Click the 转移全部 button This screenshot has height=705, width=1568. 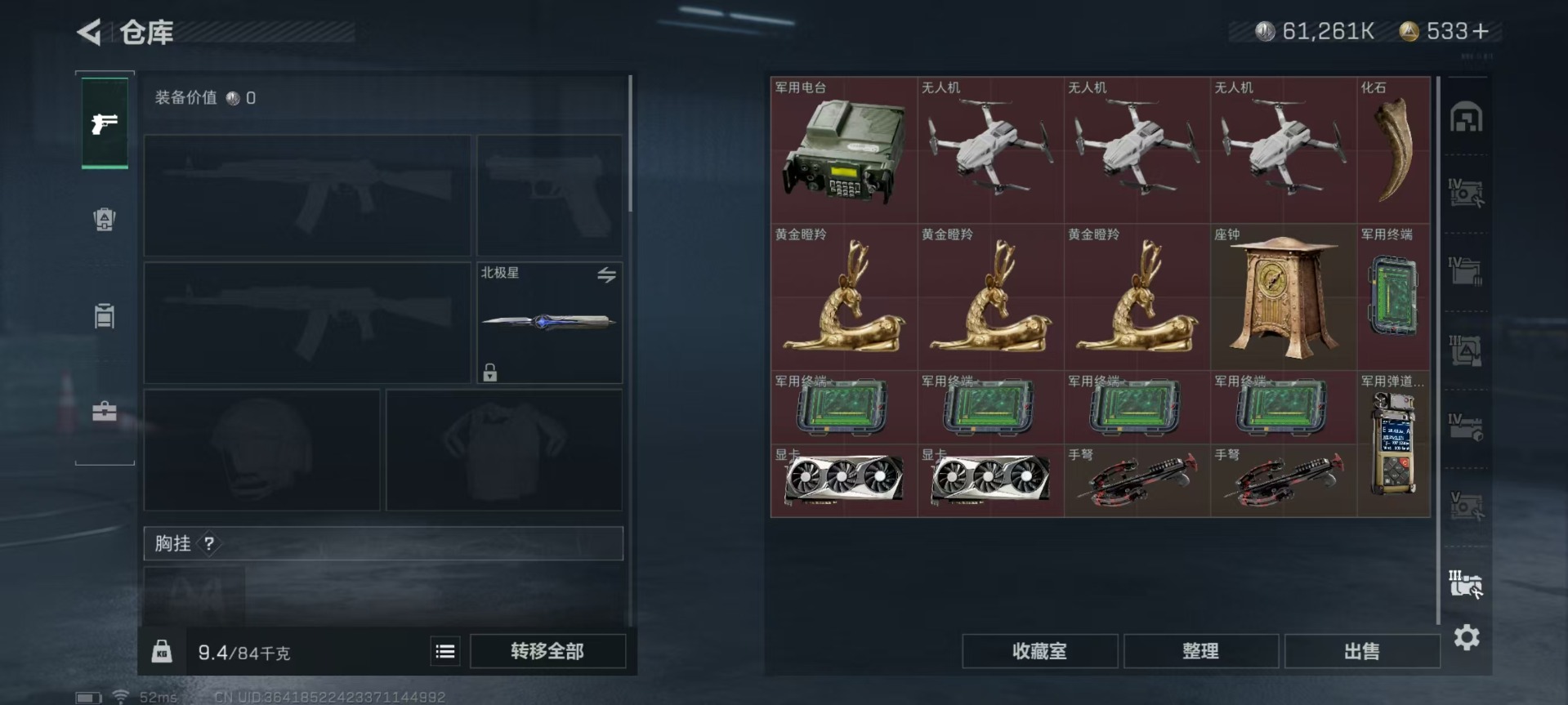[547, 651]
